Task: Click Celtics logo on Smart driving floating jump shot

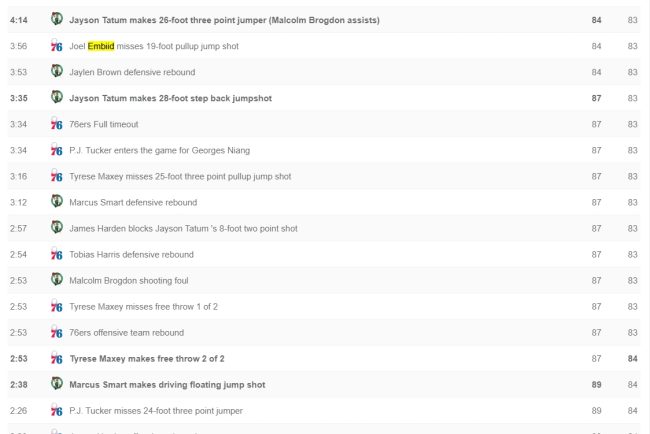Action: point(56,384)
